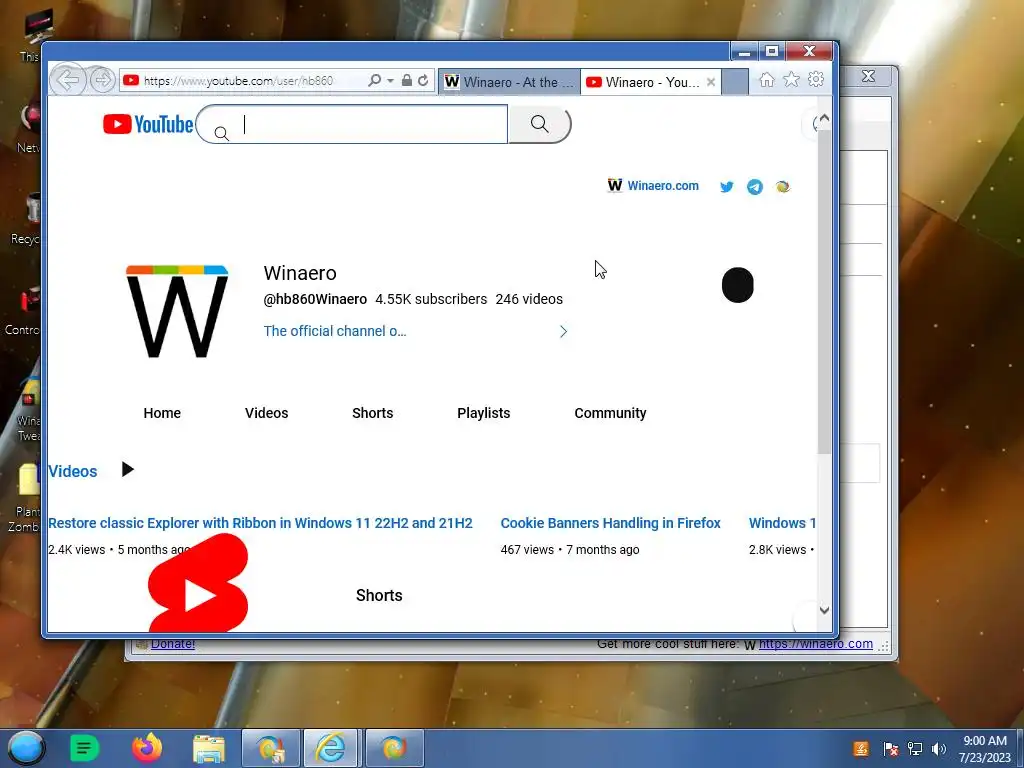Image resolution: width=1024 pixels, height=768 pixels.
Task: Click the search magnifier in address bar
Action: tap(374, 80)
